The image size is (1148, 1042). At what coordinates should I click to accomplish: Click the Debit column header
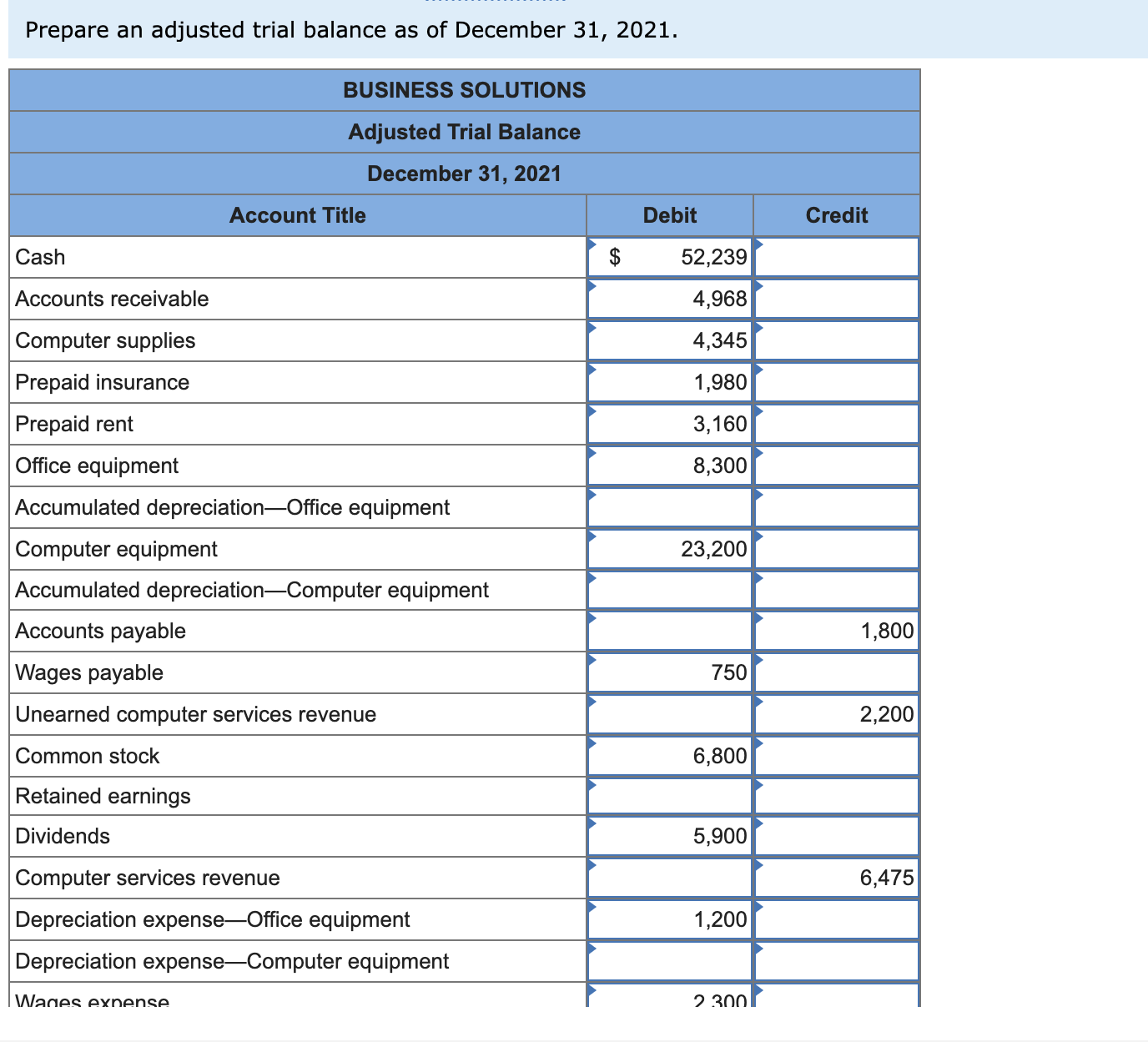coord(670,215)
